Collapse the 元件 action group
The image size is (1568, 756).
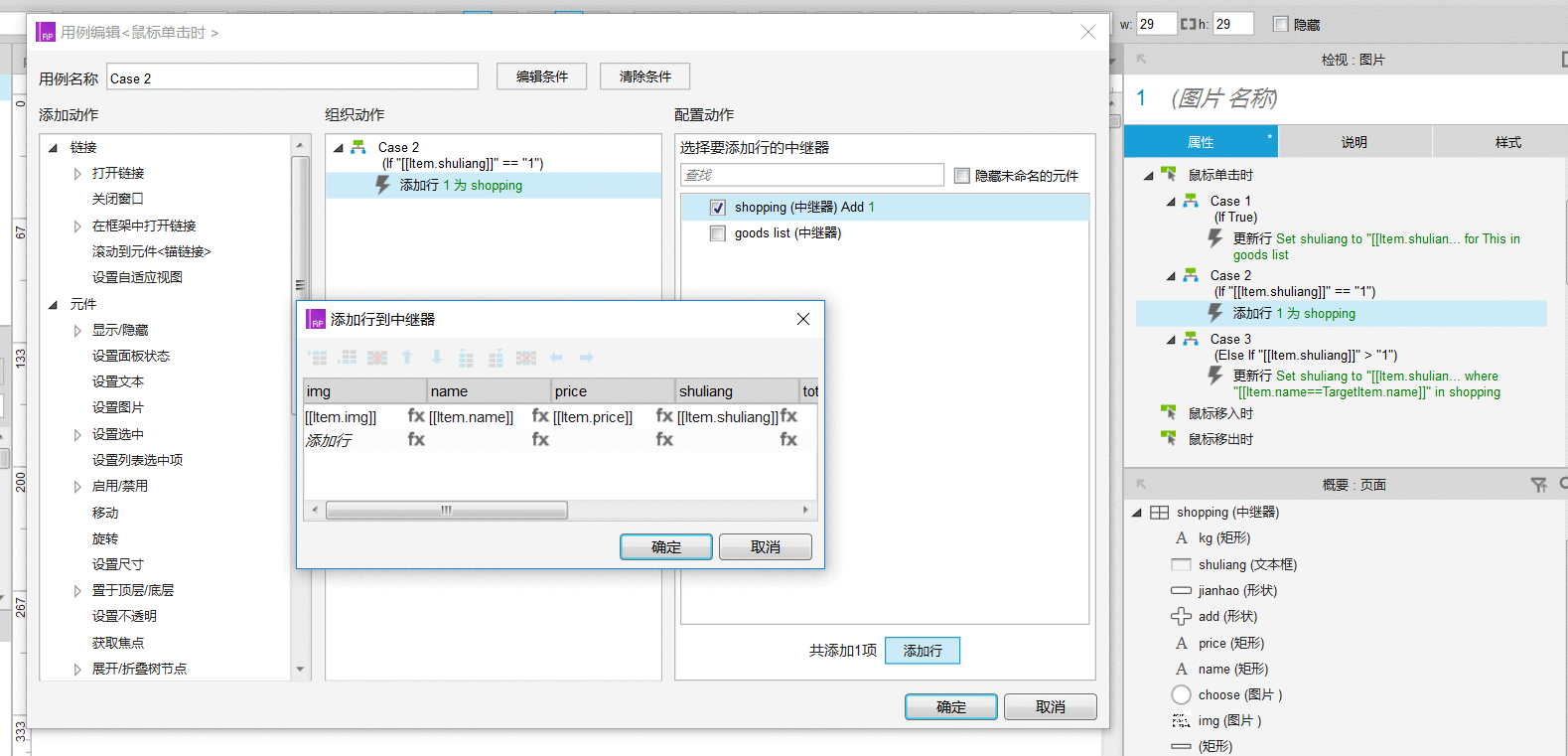(54, 305)
